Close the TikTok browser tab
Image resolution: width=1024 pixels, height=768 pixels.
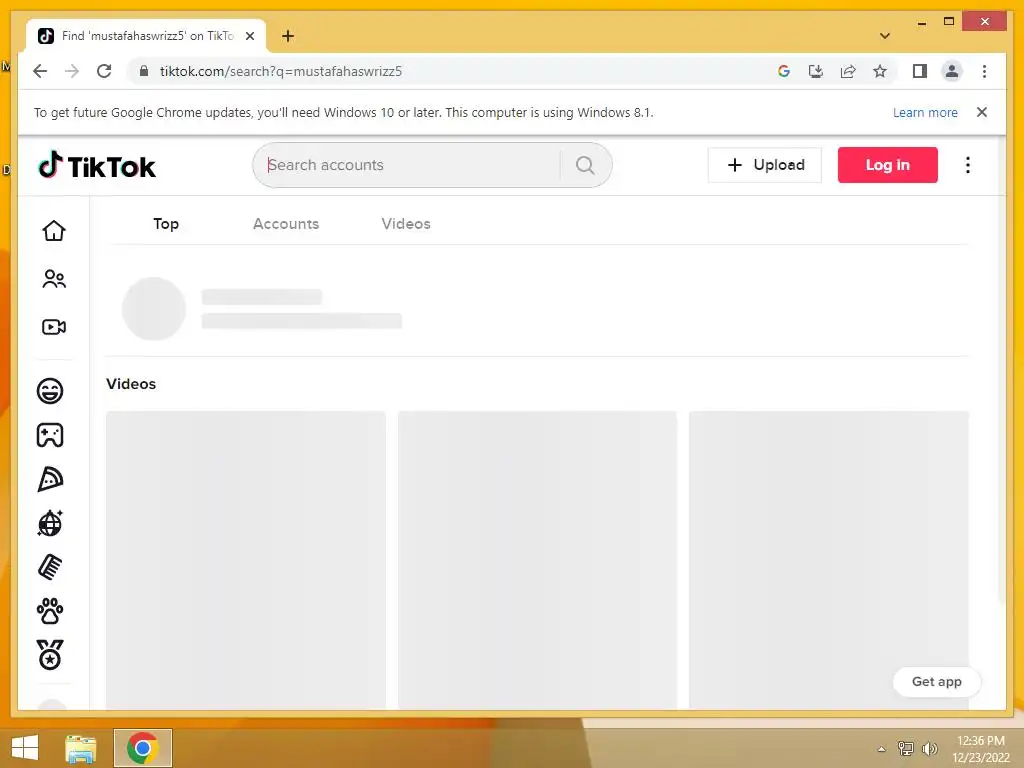pos(249,36)
